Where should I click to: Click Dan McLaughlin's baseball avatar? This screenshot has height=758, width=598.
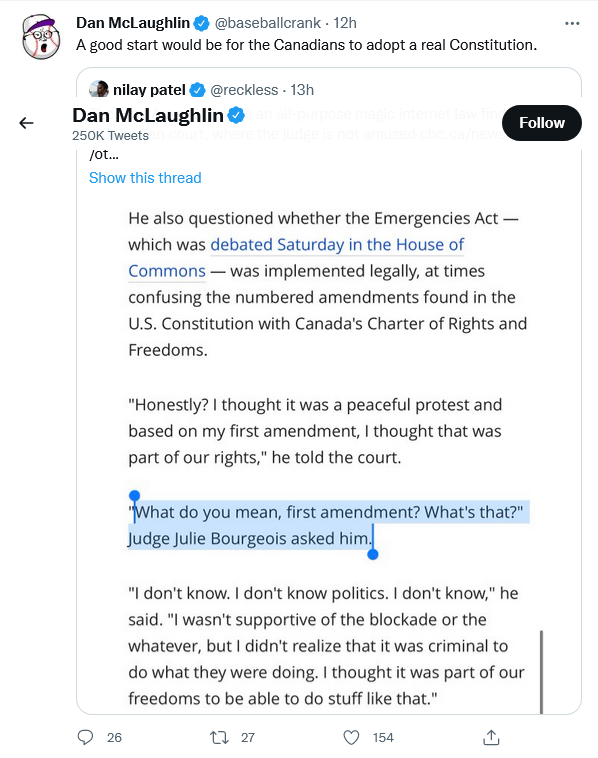(41, 37)
